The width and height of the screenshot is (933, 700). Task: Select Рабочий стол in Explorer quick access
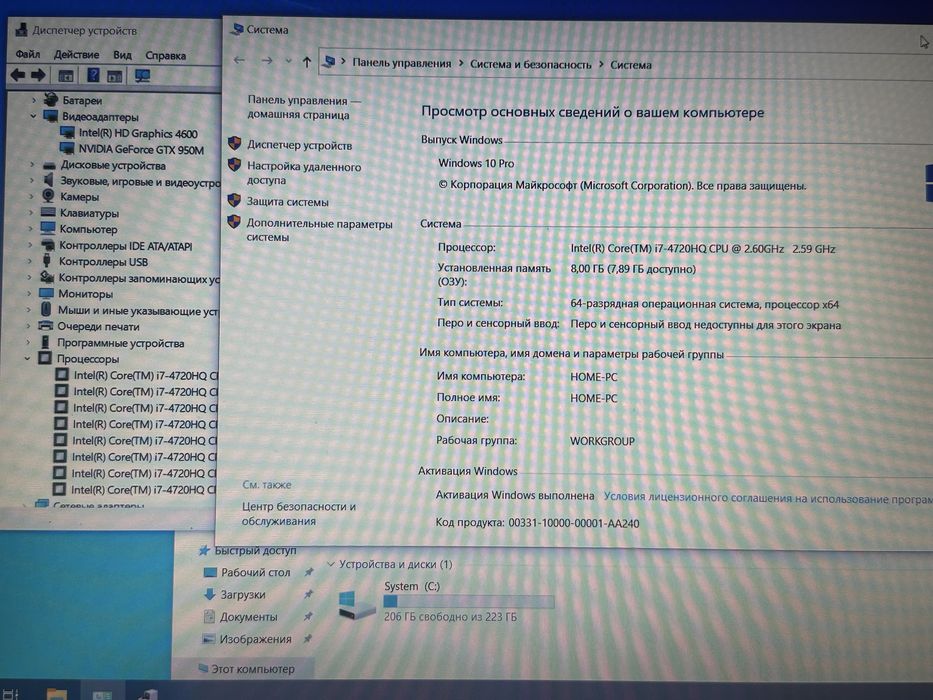255,572
